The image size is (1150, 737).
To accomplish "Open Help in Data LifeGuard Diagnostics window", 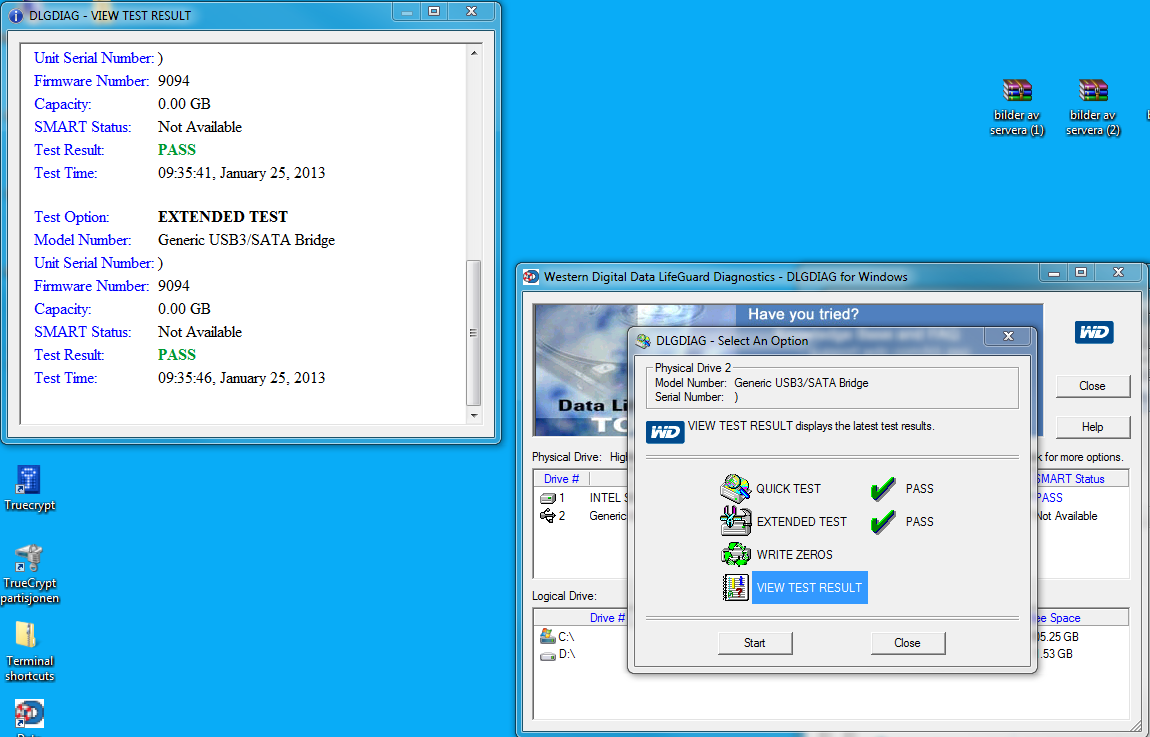I will click(1092, 427).
